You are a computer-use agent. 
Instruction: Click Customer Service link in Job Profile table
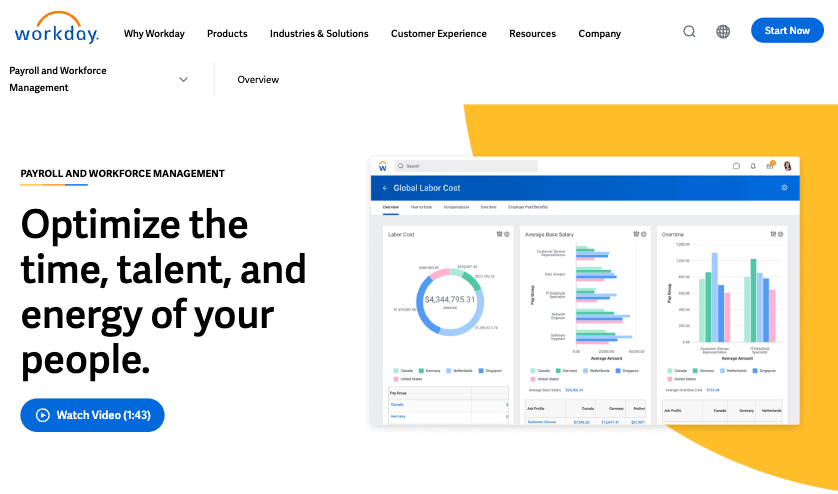point(542,422)
